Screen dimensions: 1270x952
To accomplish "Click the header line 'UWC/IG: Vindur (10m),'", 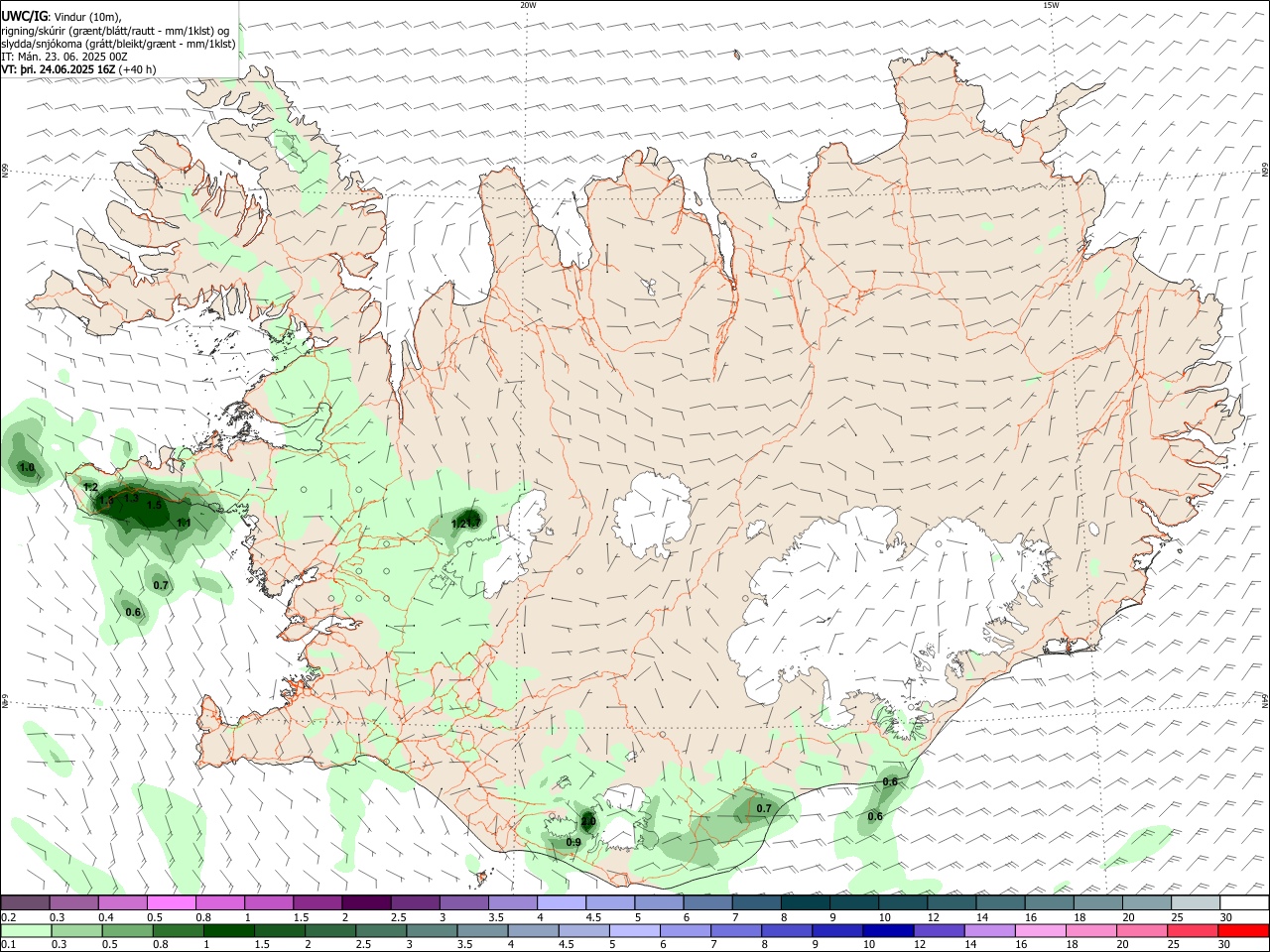I will click(62, 16).
